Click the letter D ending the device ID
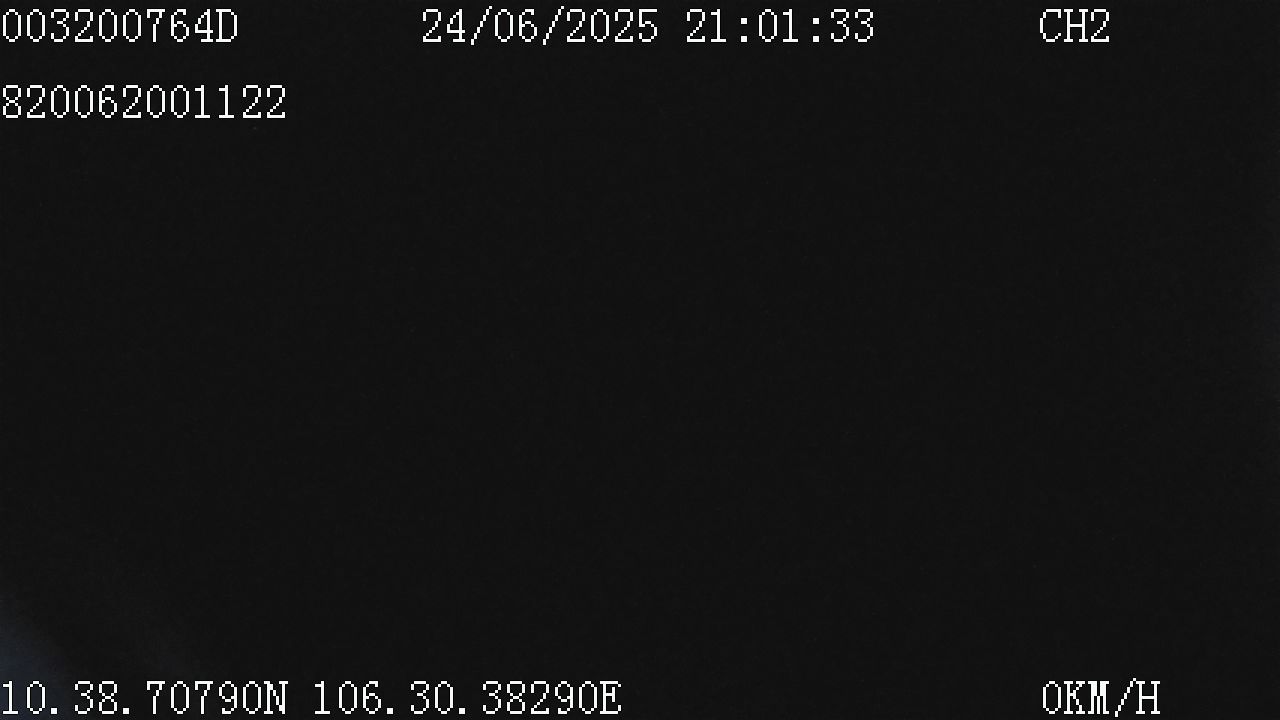The image size is (1280, 720). click(x=228, y=26)
